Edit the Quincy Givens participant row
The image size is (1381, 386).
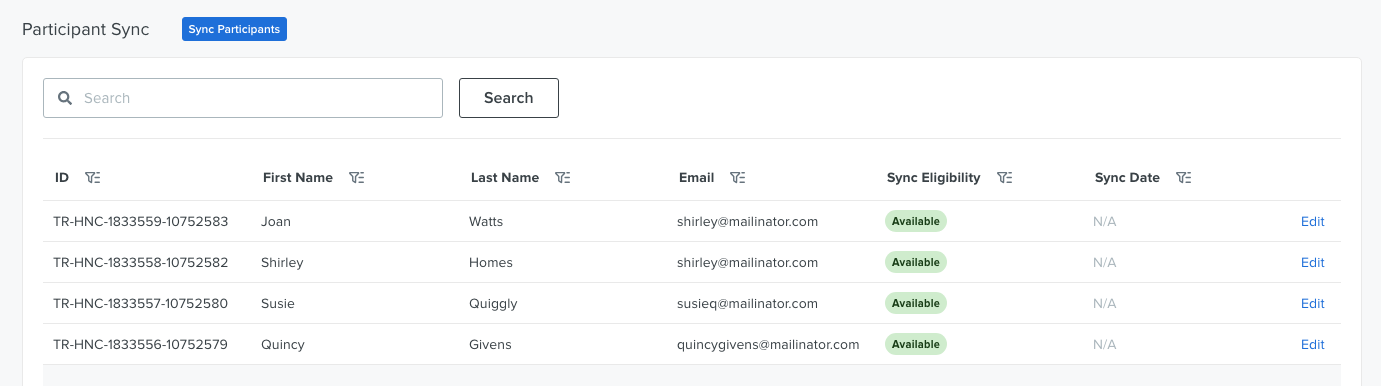tap(1312, 344)
